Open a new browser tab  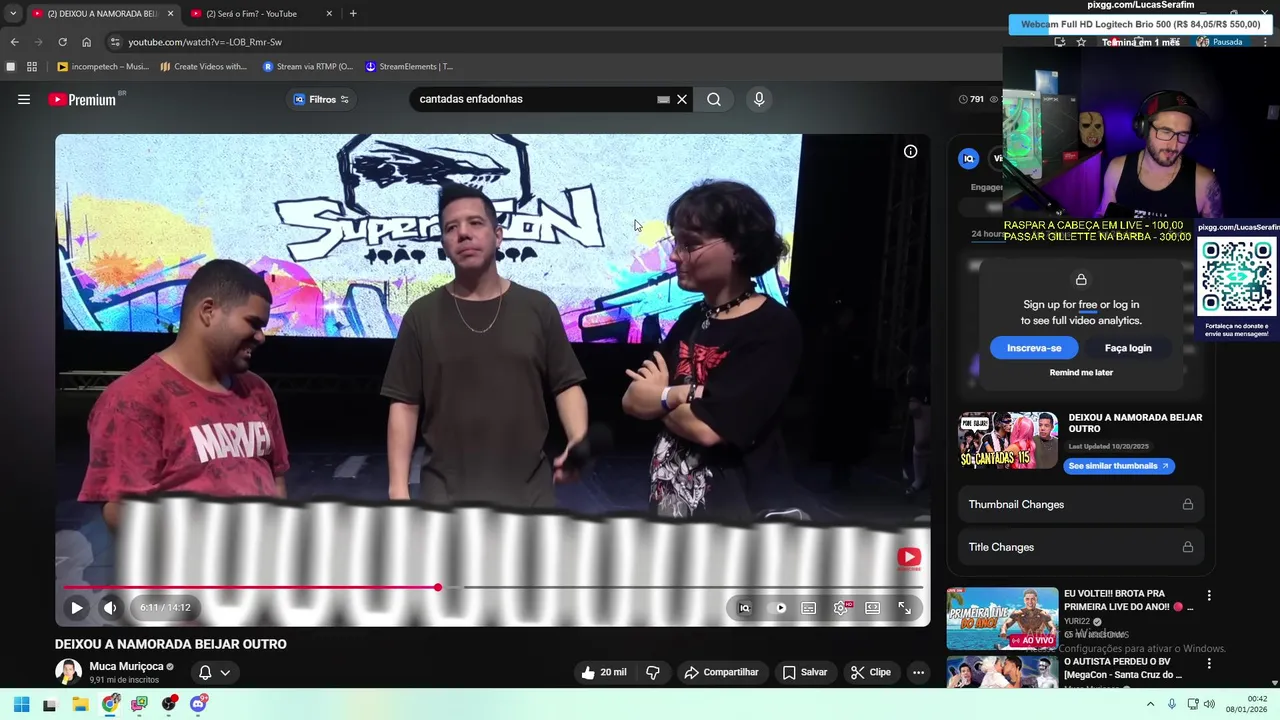tap(353, 14)
